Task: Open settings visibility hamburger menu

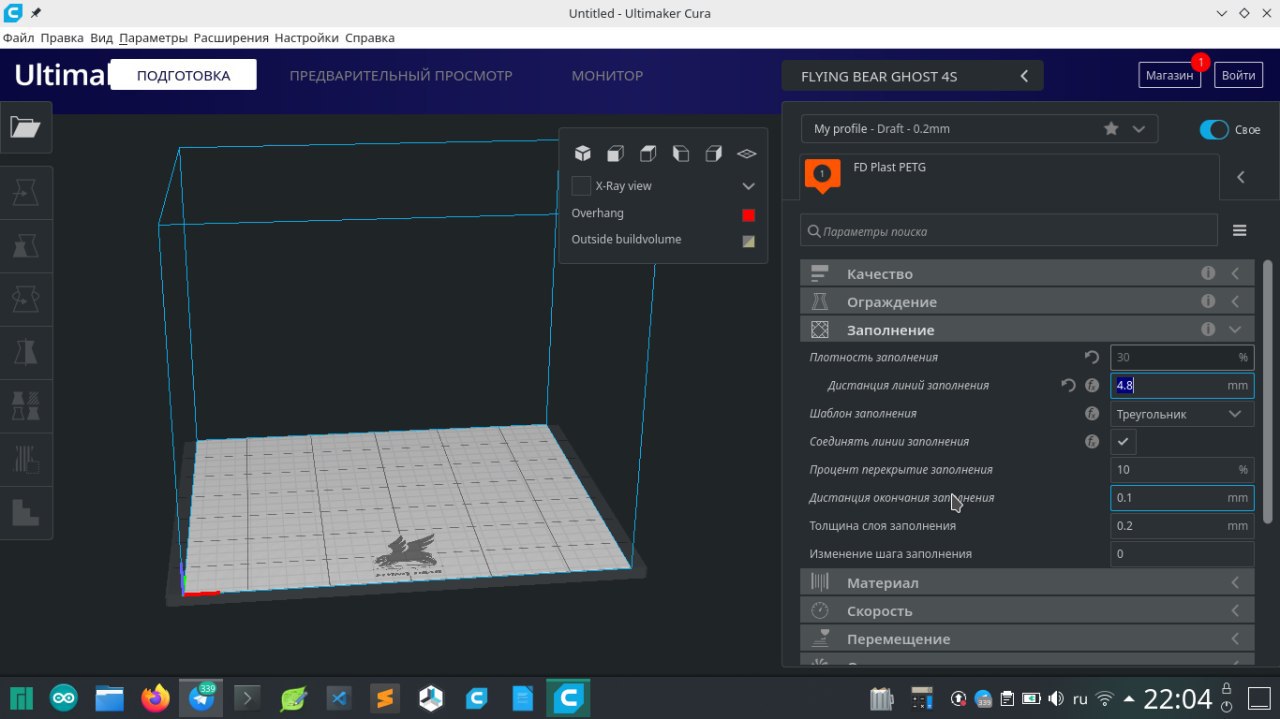Action: point(1240,231)
